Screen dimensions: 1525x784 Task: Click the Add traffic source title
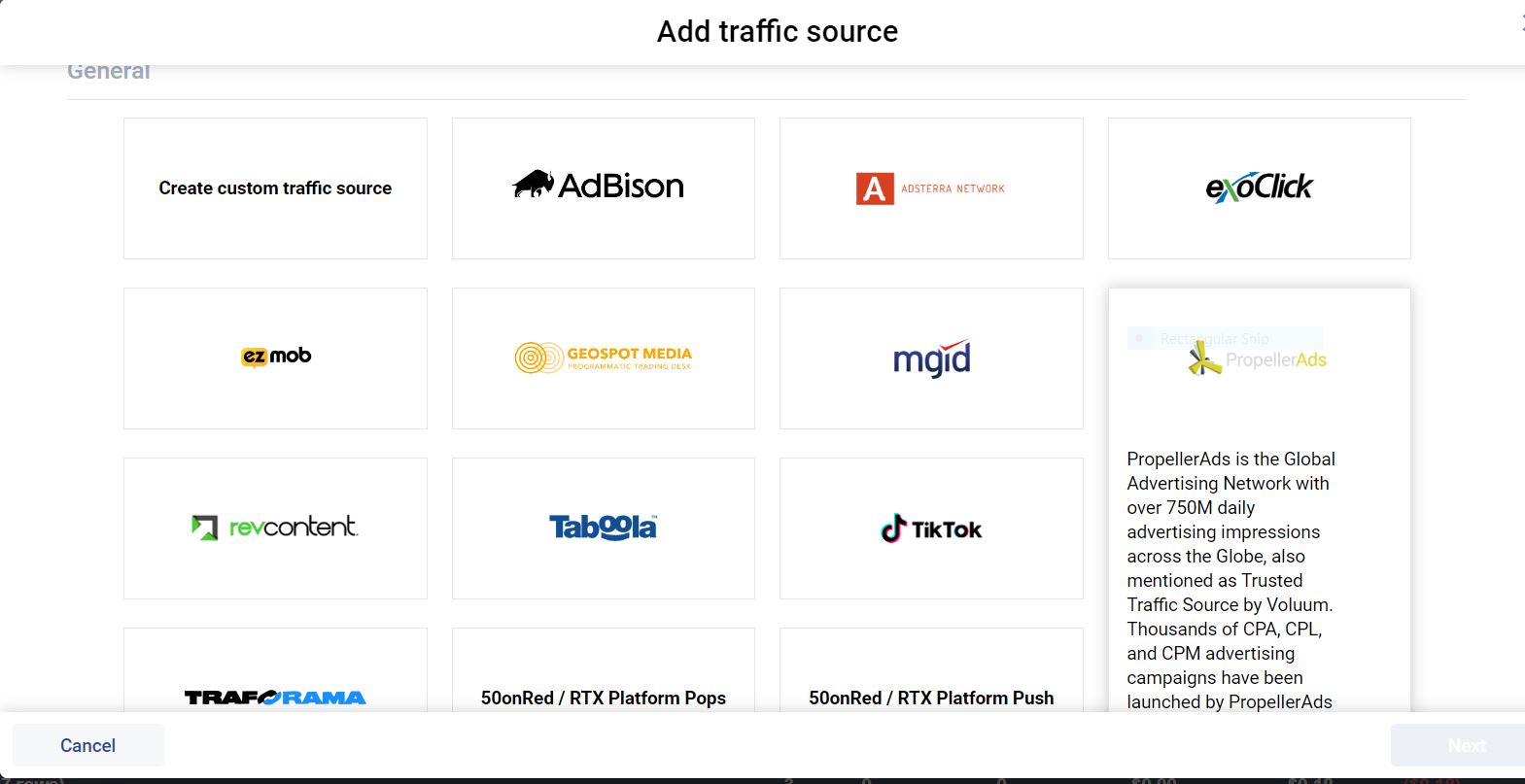pyautogui.click(x=778, y=31)
